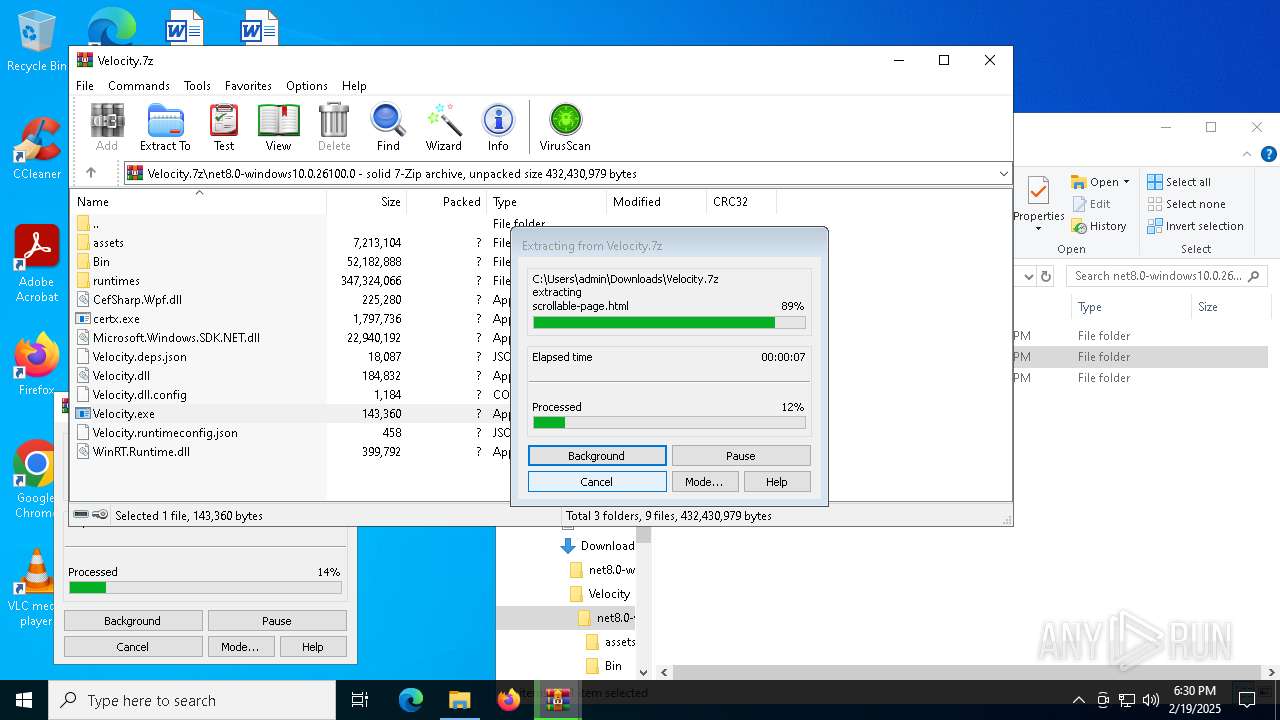Open Recycle Bin desktop icon
The image size is (1280, 720).
(37, 40)
